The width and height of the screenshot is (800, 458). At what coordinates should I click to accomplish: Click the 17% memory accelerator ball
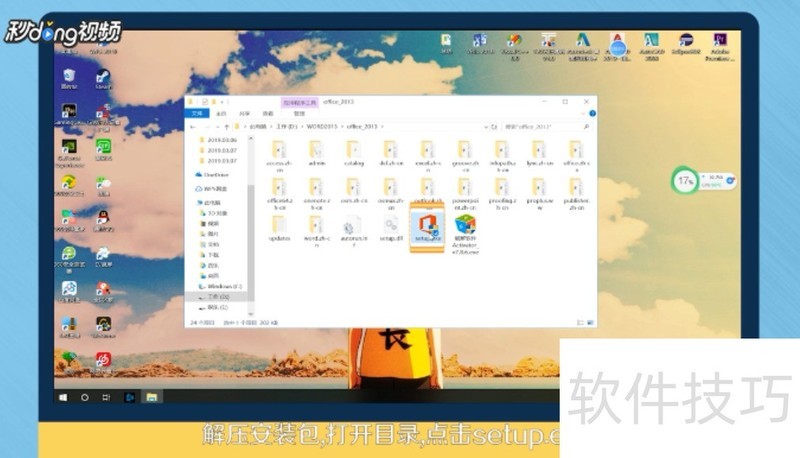pyautogui.click(x=684, y=181)
